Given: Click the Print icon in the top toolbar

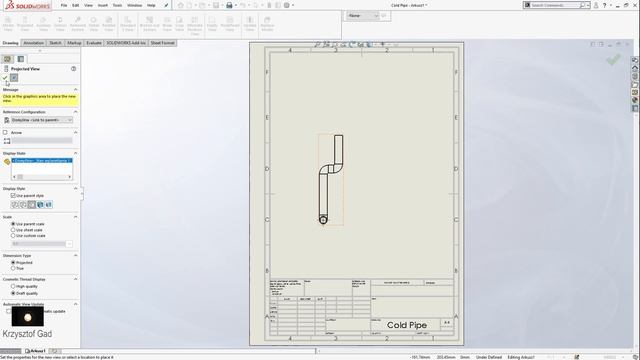Looking at the screenshot, I should click(x=229, y=5).
